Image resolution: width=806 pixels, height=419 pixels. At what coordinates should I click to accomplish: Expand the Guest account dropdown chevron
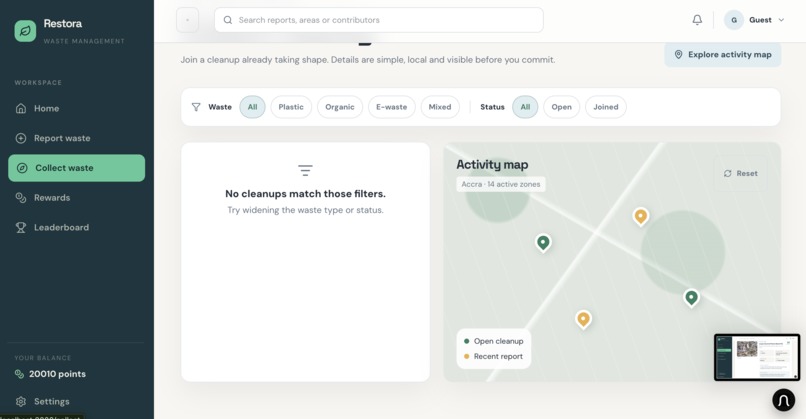[781, 20]
